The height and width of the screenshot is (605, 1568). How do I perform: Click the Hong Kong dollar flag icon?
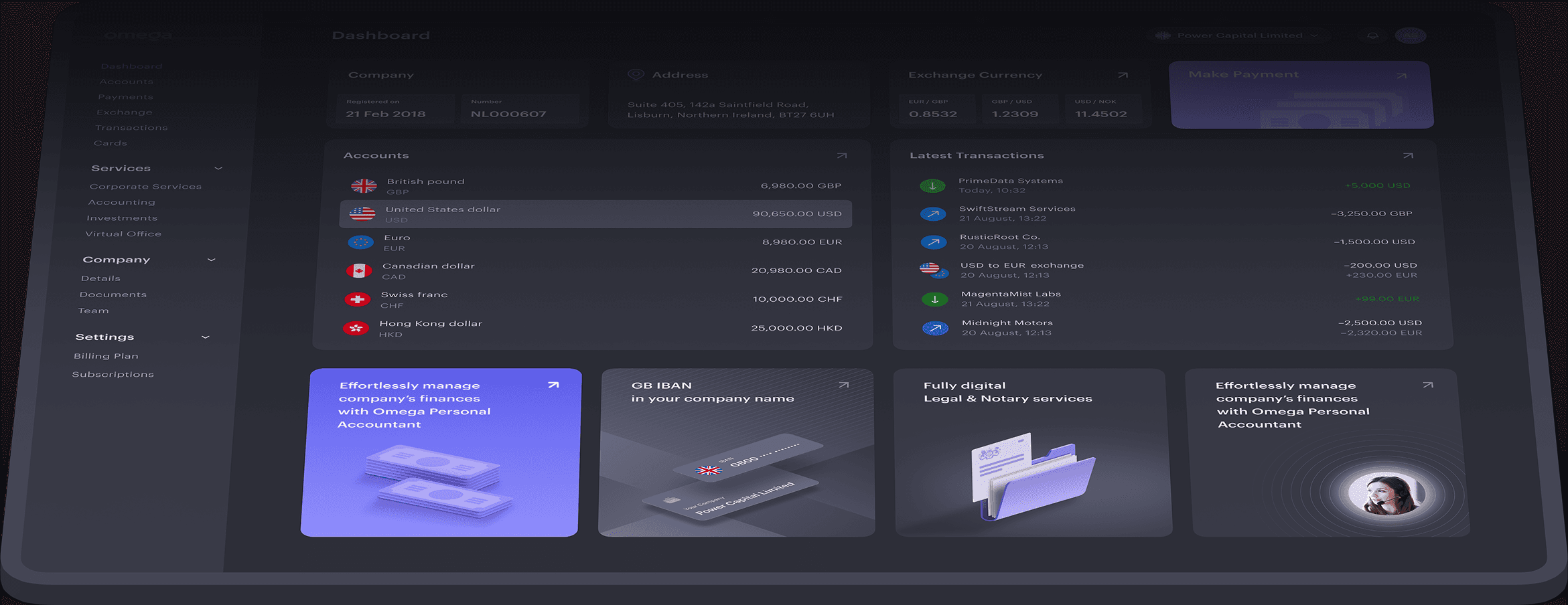coord(356,328)
